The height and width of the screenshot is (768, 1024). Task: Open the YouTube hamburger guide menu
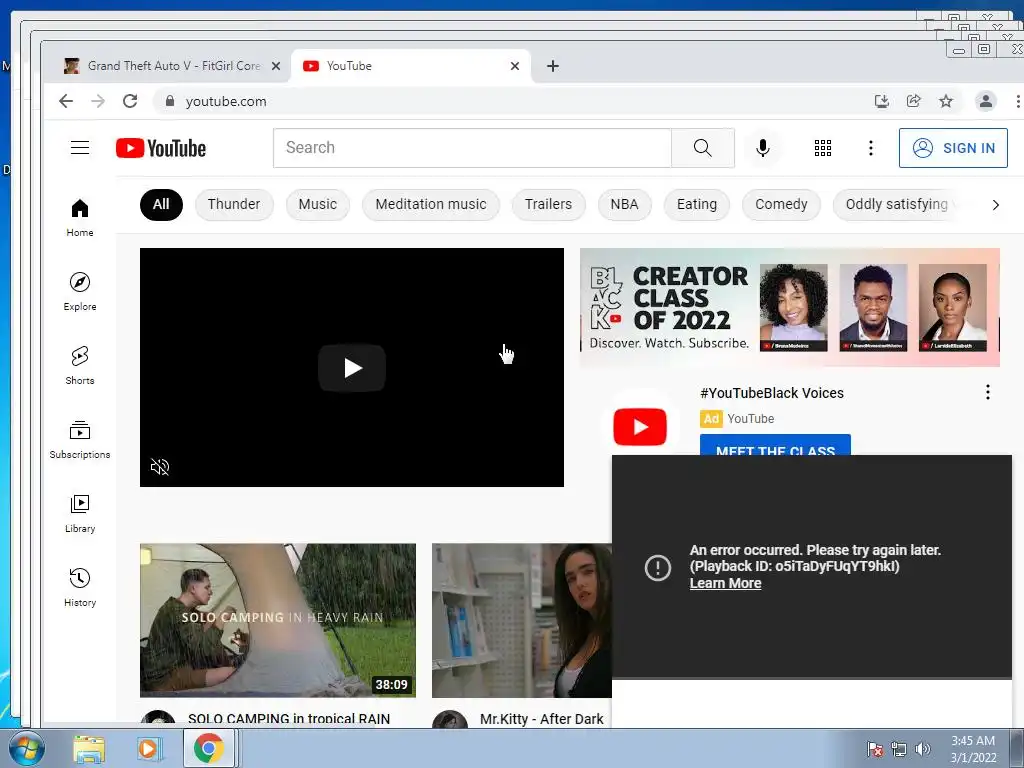[80, 148]
